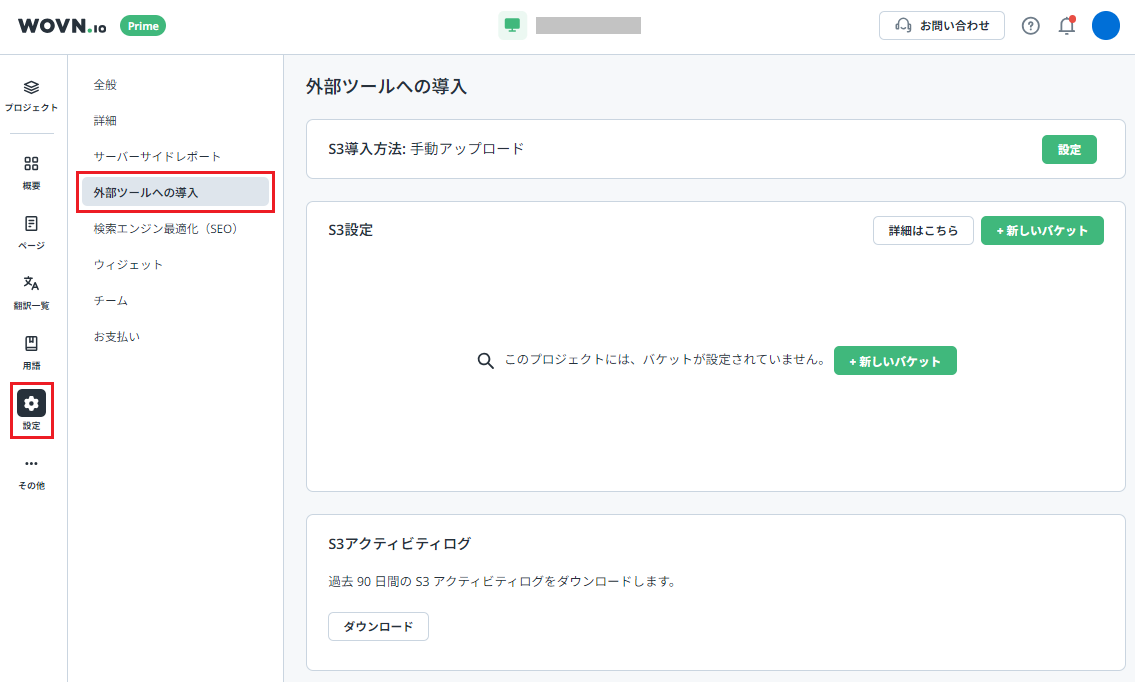
Task: Select 詳細 in settings menu
Action: click(105, 121)
